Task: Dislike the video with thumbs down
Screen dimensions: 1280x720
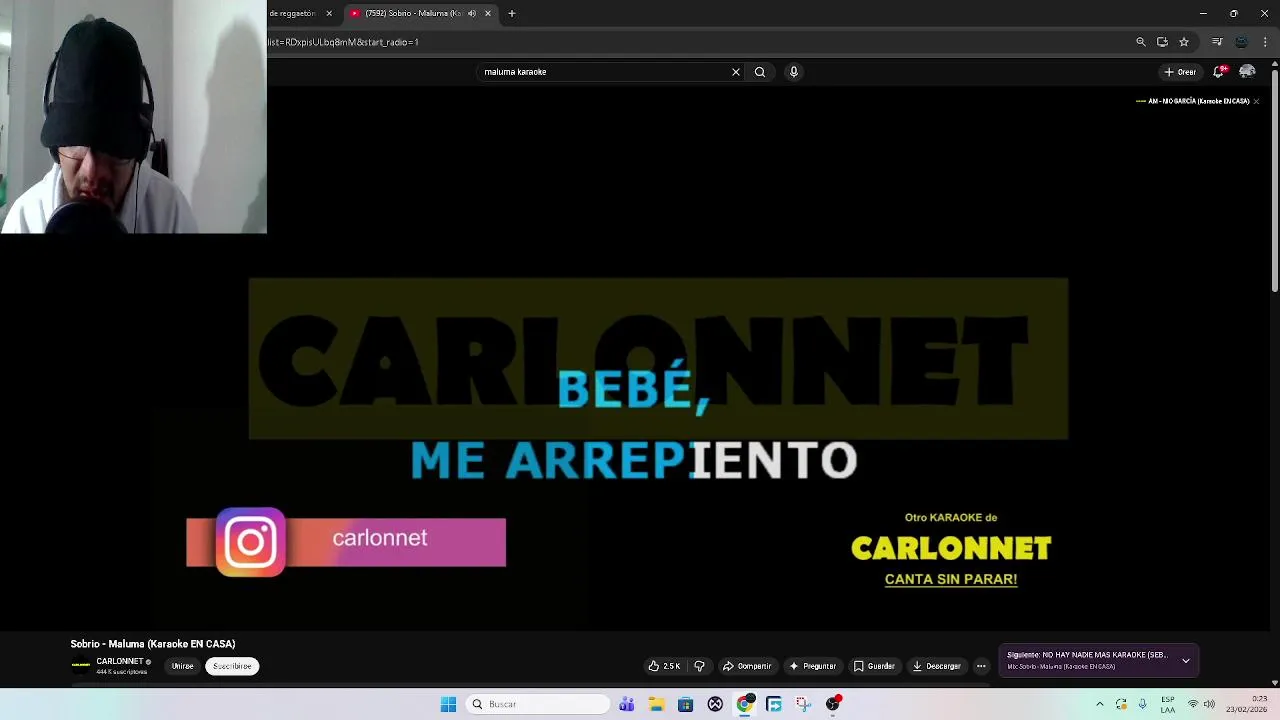Action: (x=700, y=666)
